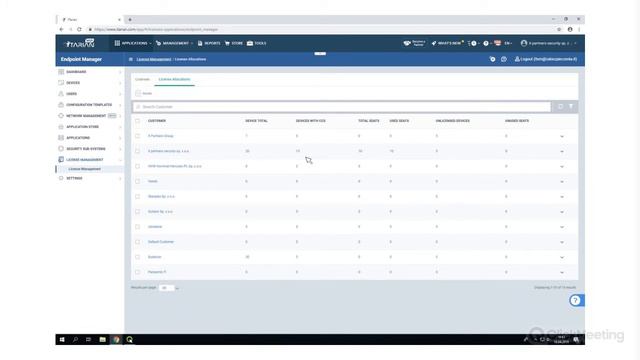Click the refresh icon beside the search field
This screenshot has height=360, width=640.
pyautogui.click(x=560, y=107)
